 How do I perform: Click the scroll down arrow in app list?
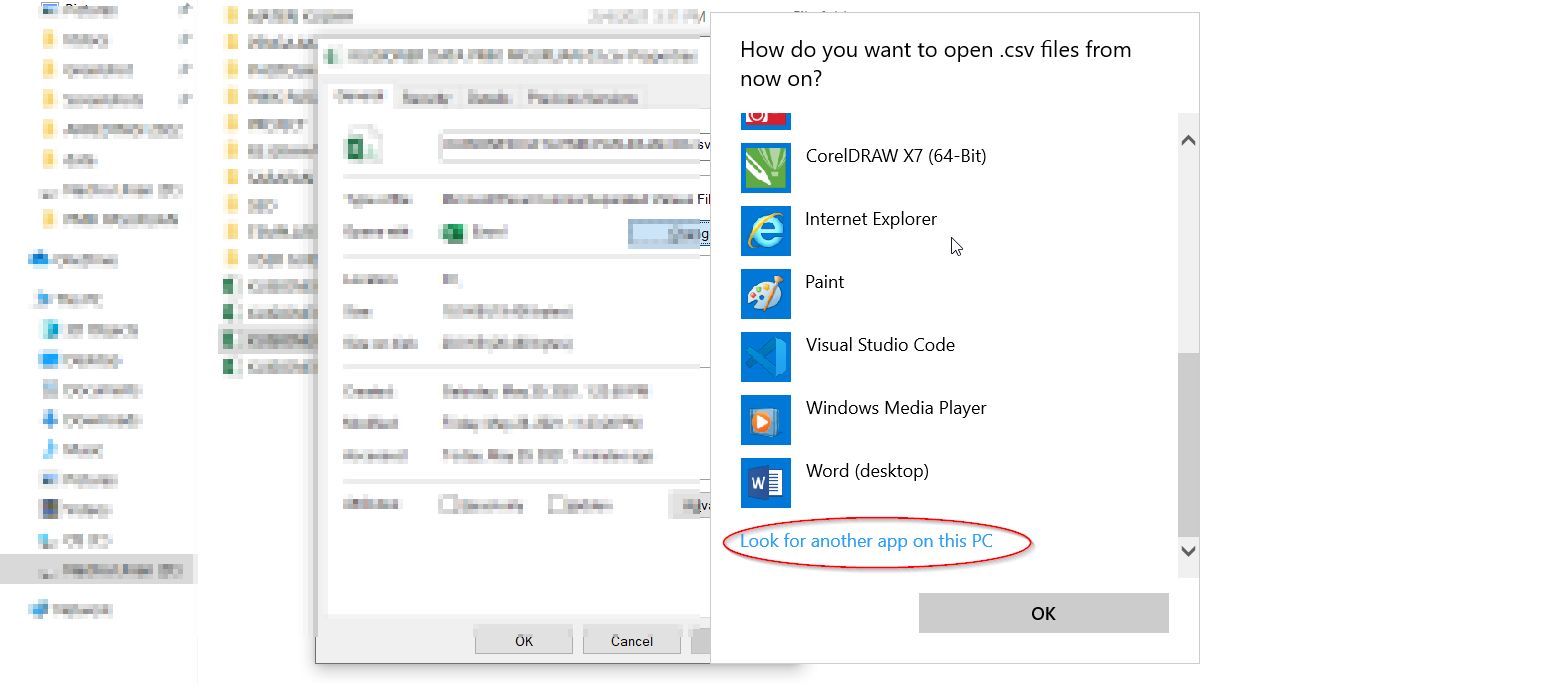tap(1188, 550)
